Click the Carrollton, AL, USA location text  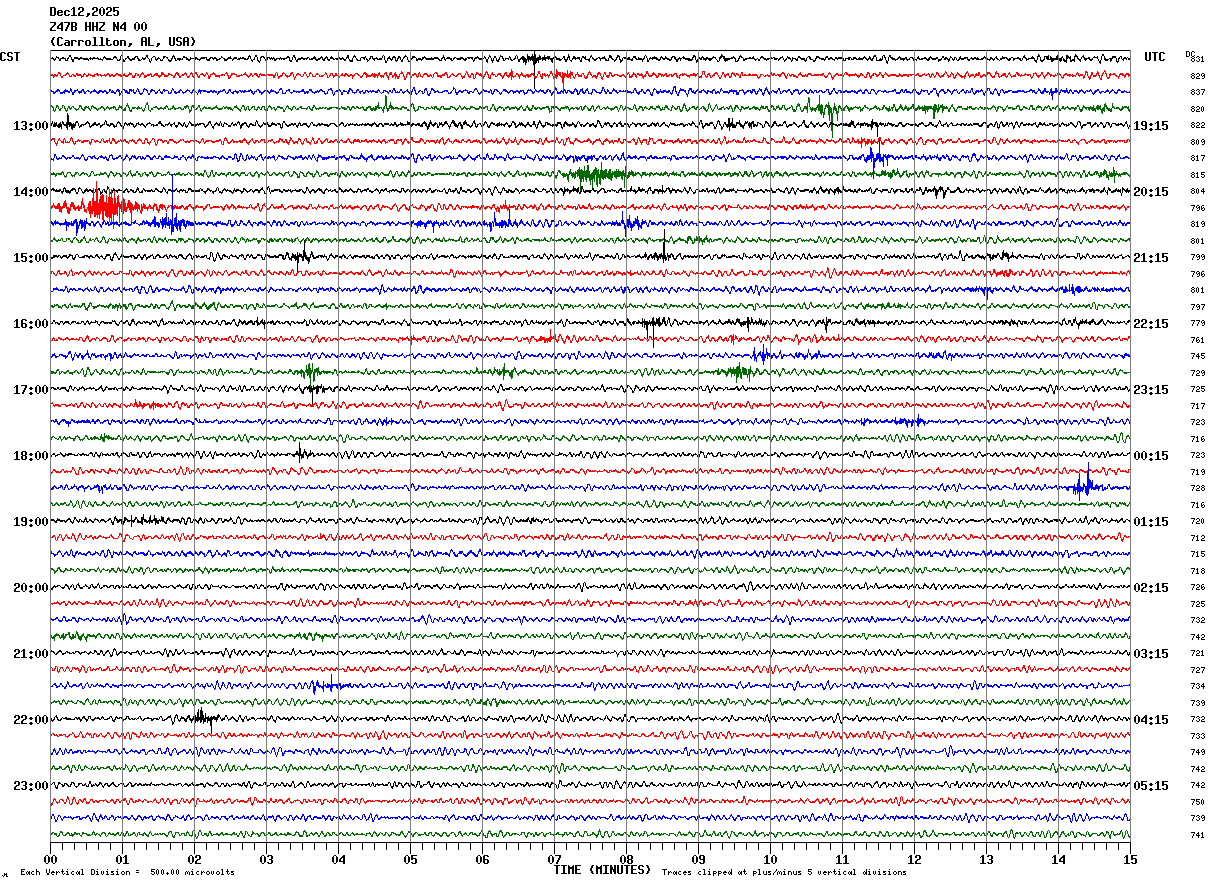tap(123, 42)
